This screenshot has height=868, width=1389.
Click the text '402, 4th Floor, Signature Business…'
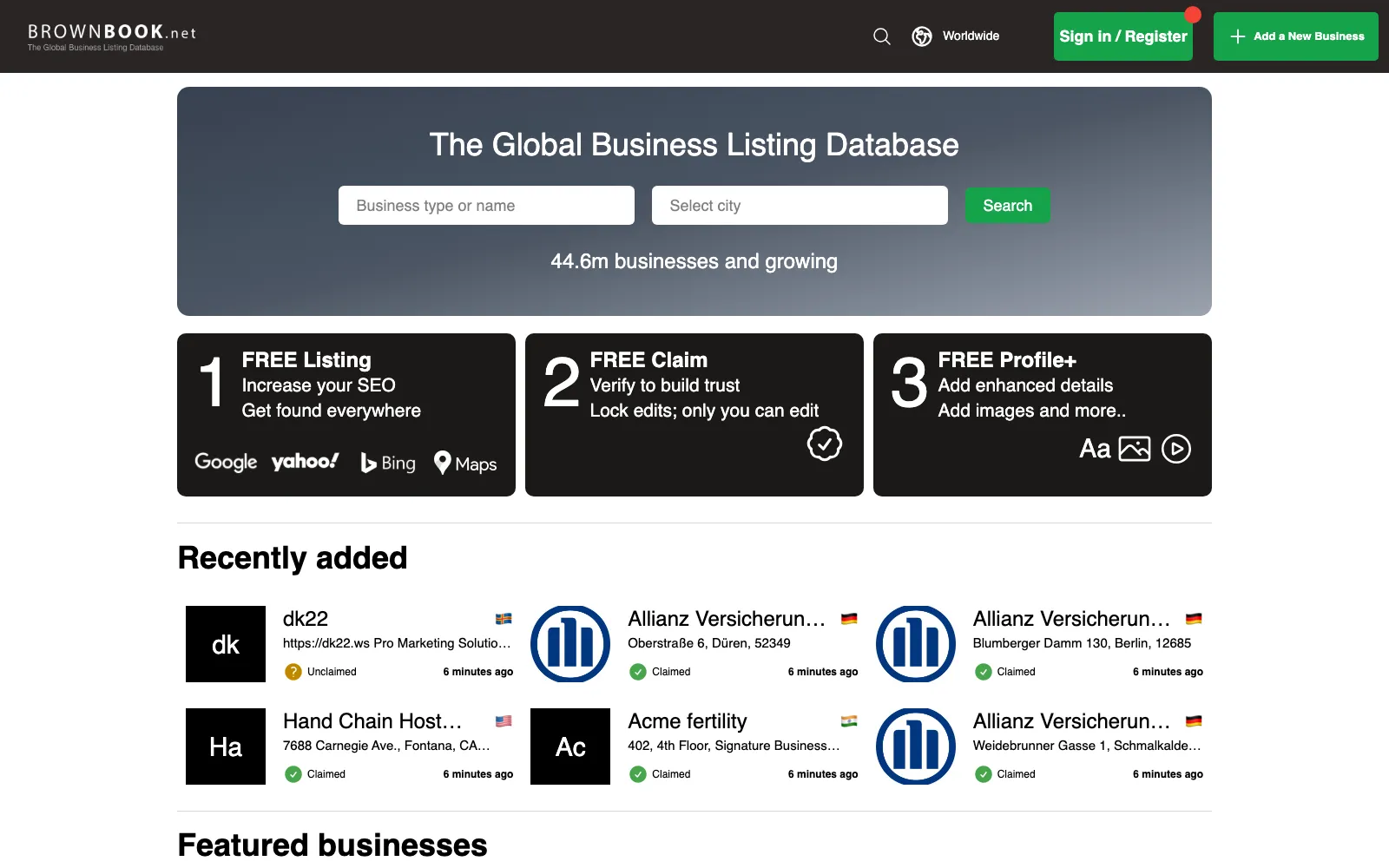[x=734, y=746]
